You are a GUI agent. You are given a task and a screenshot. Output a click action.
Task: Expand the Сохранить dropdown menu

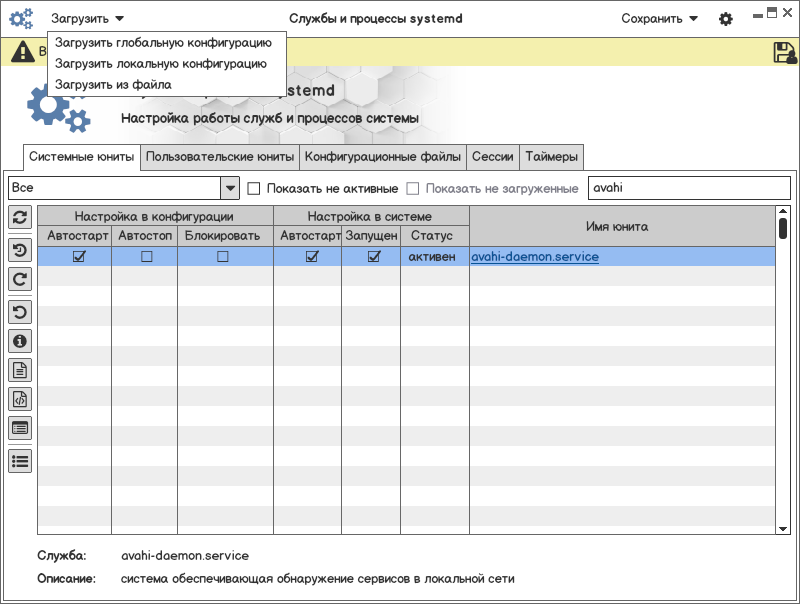[659, 18]
